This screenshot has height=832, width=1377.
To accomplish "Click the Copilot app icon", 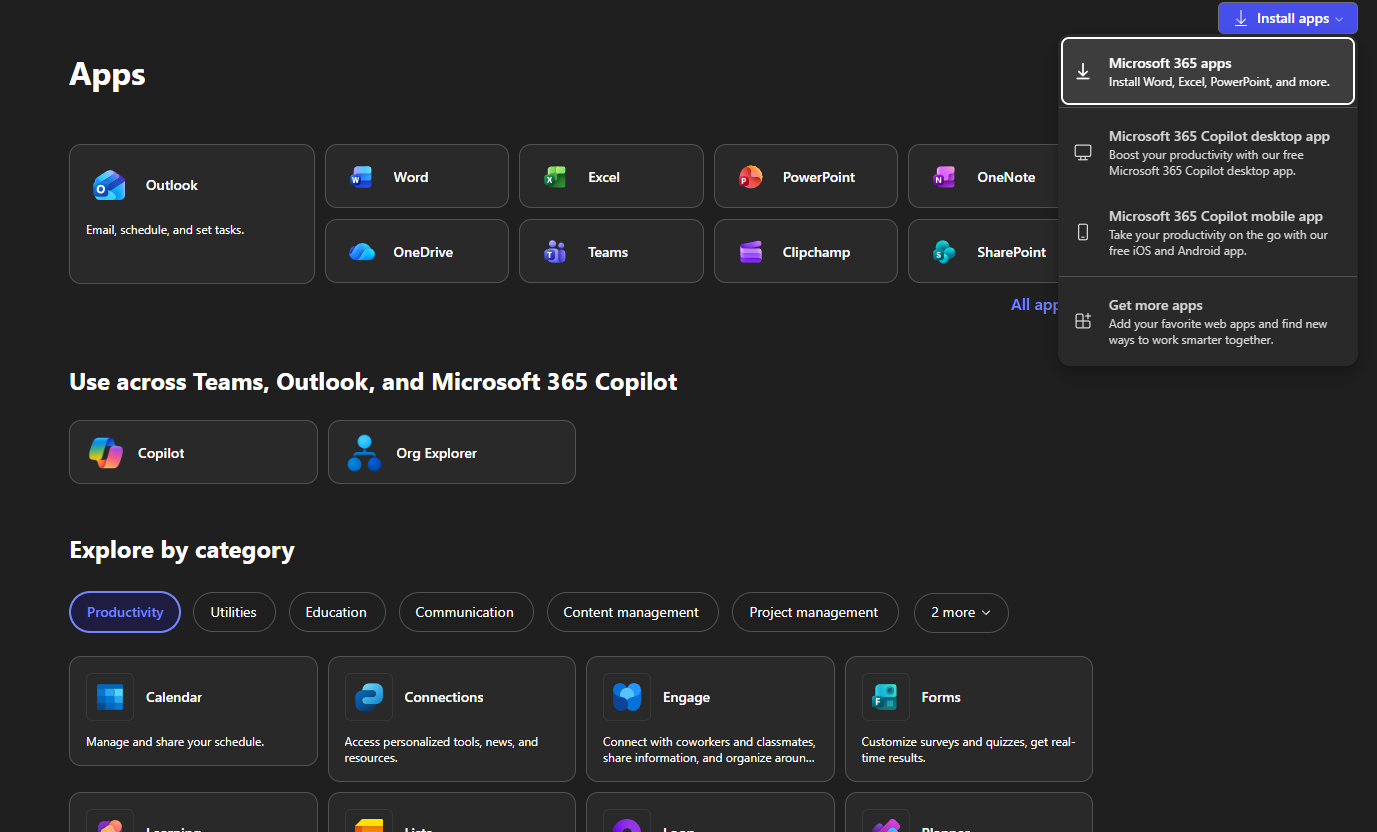I will click(106, 453).
